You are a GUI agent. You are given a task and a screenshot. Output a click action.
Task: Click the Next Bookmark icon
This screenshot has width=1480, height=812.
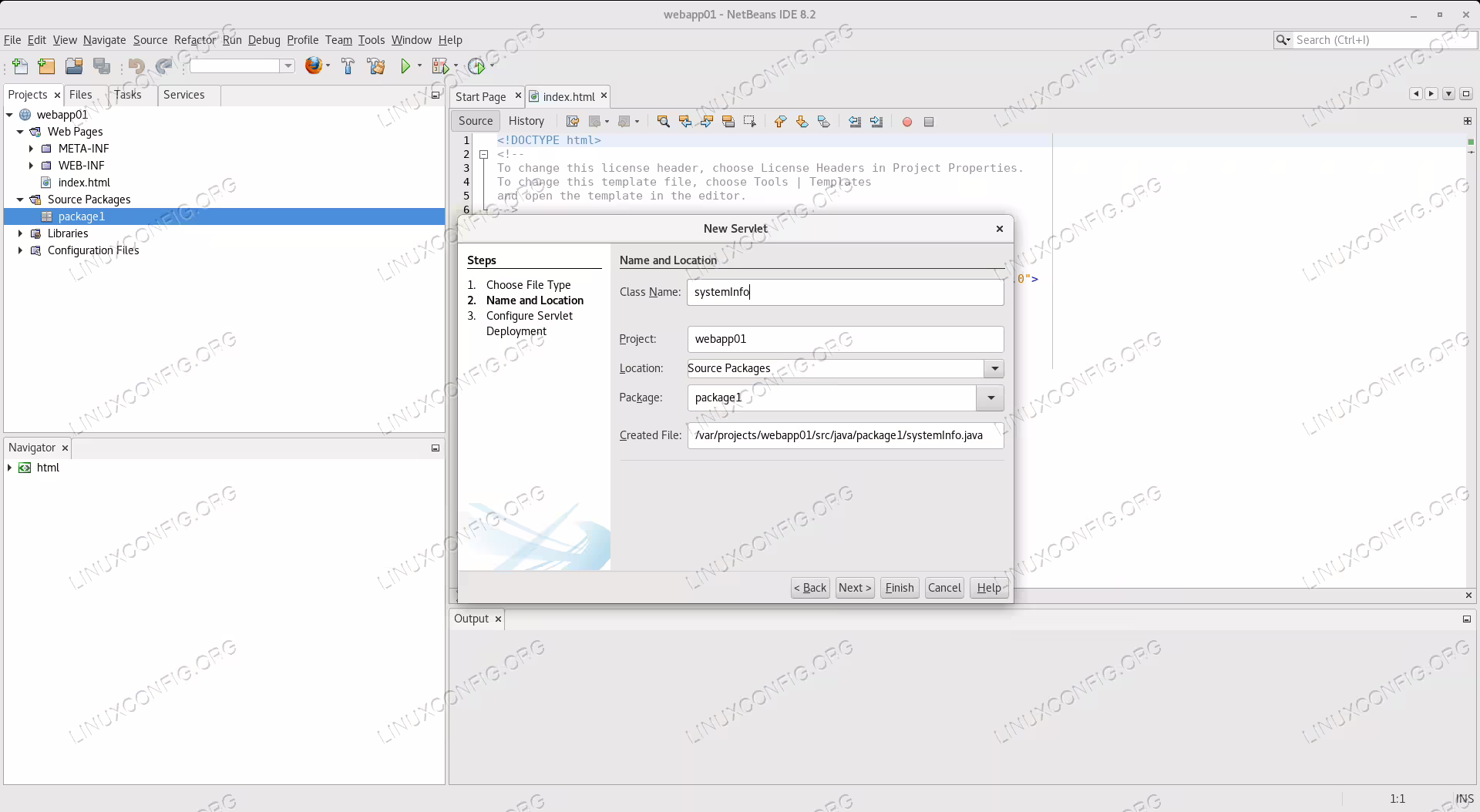802,122
